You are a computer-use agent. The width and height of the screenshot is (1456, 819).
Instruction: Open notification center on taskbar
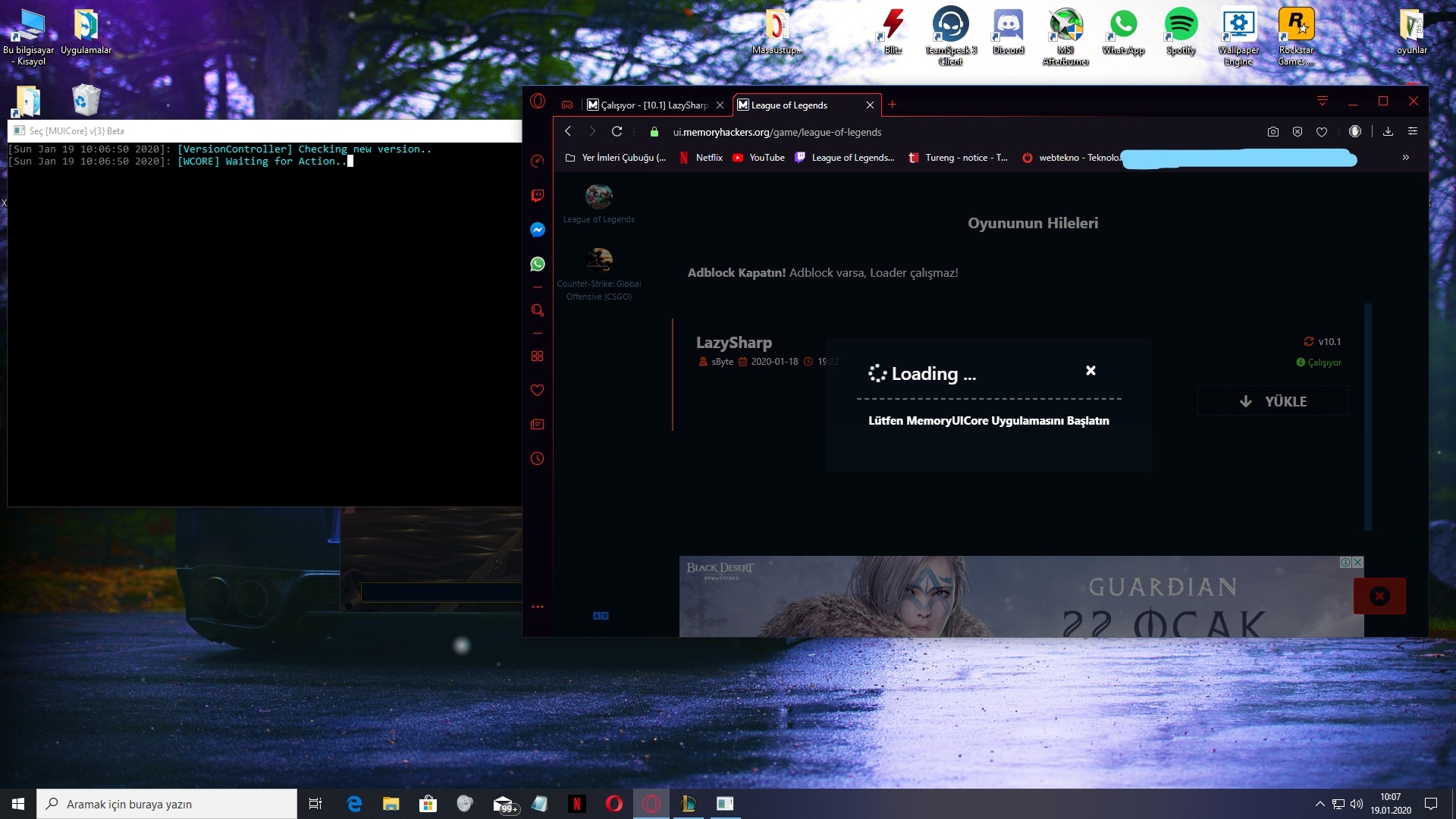[x=1431, y=804]
